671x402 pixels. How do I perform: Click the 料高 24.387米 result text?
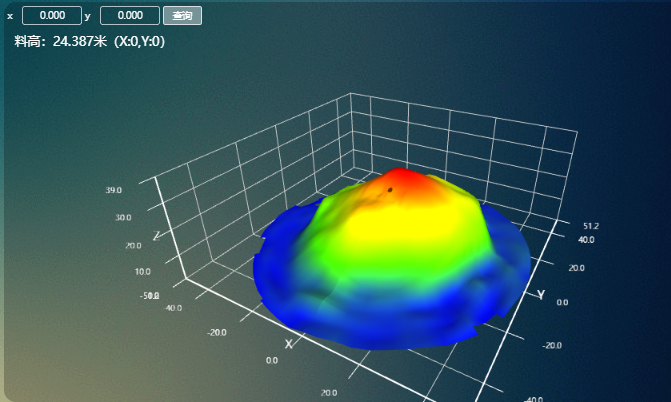[x=89, y=41]
